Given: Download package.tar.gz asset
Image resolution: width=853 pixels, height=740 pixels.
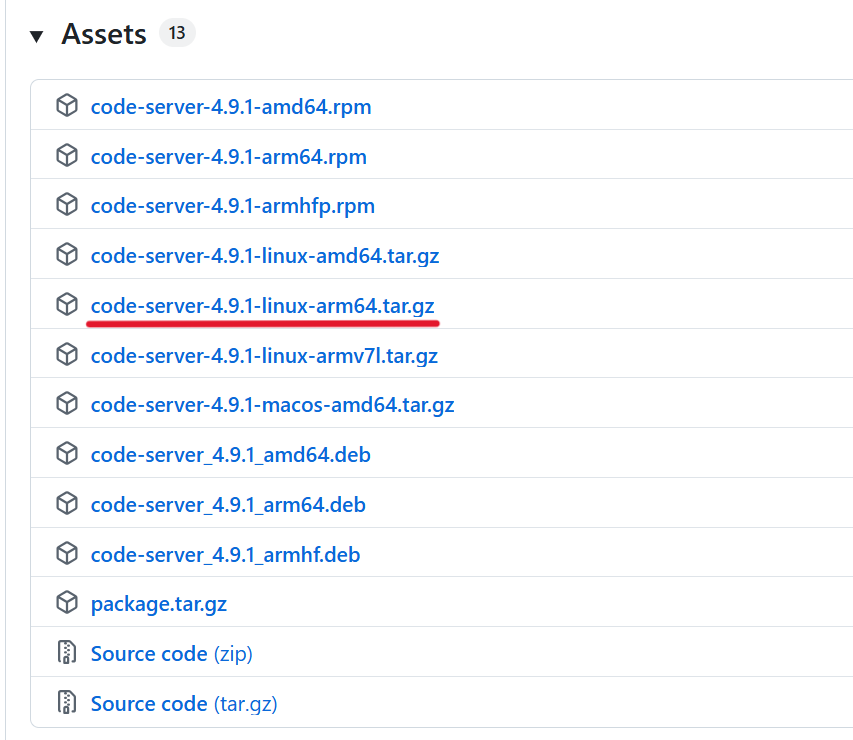Looking at the screenshot, I should [x=159, y=604].
